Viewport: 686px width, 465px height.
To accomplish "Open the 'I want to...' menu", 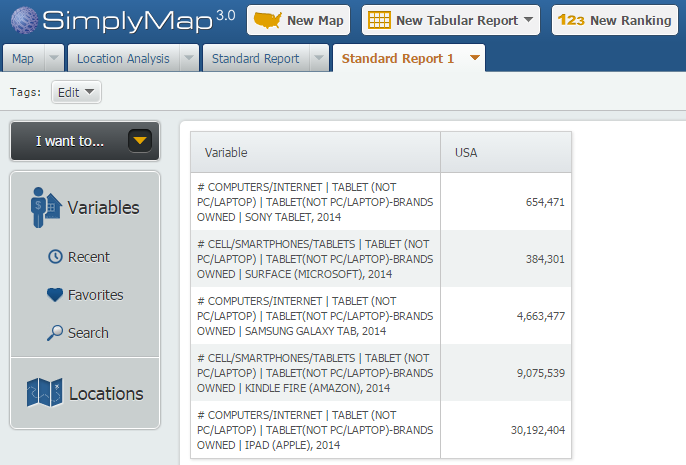I will (x=85, y=141).
